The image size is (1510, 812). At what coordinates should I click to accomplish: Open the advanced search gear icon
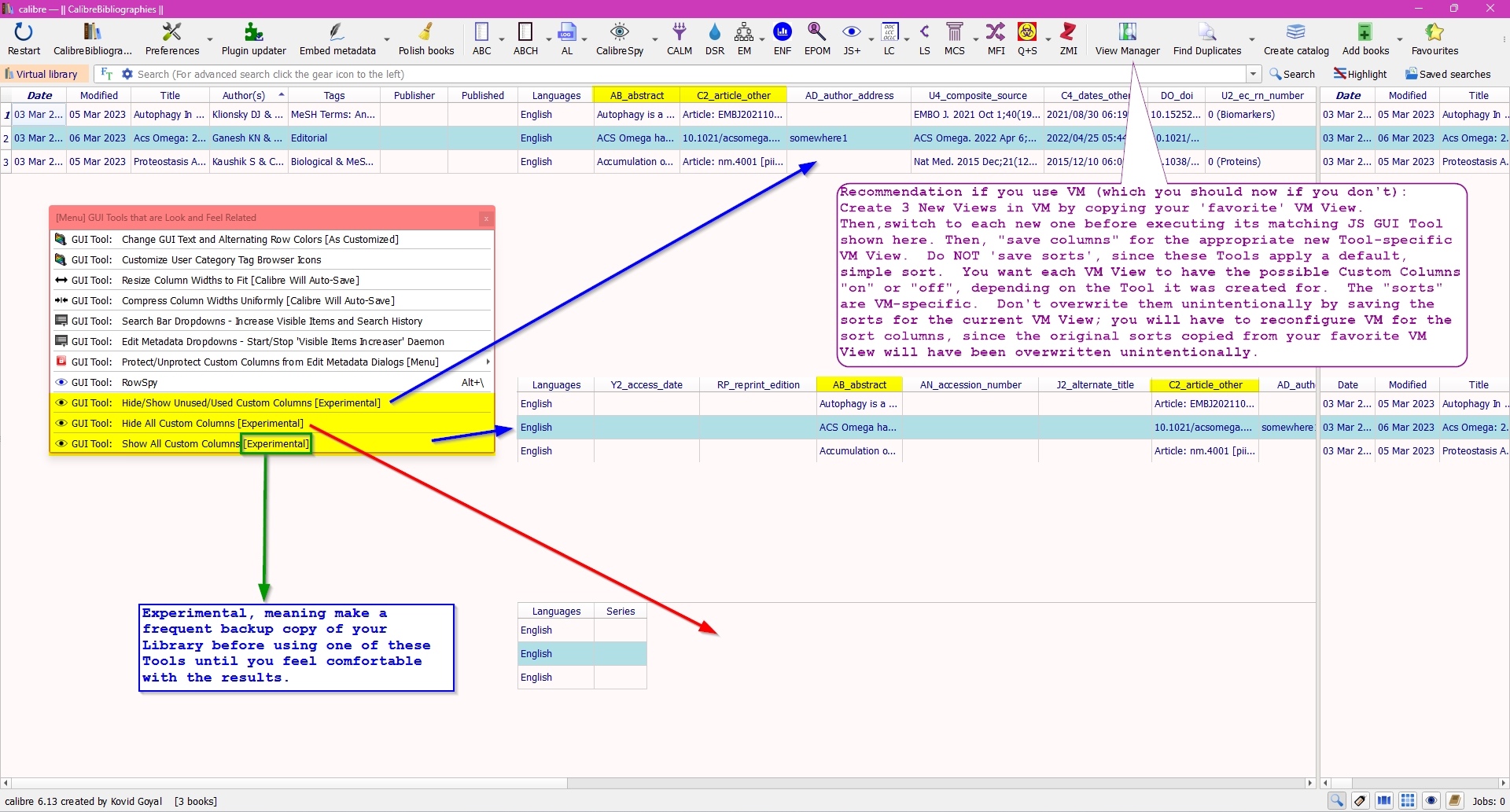127,74
